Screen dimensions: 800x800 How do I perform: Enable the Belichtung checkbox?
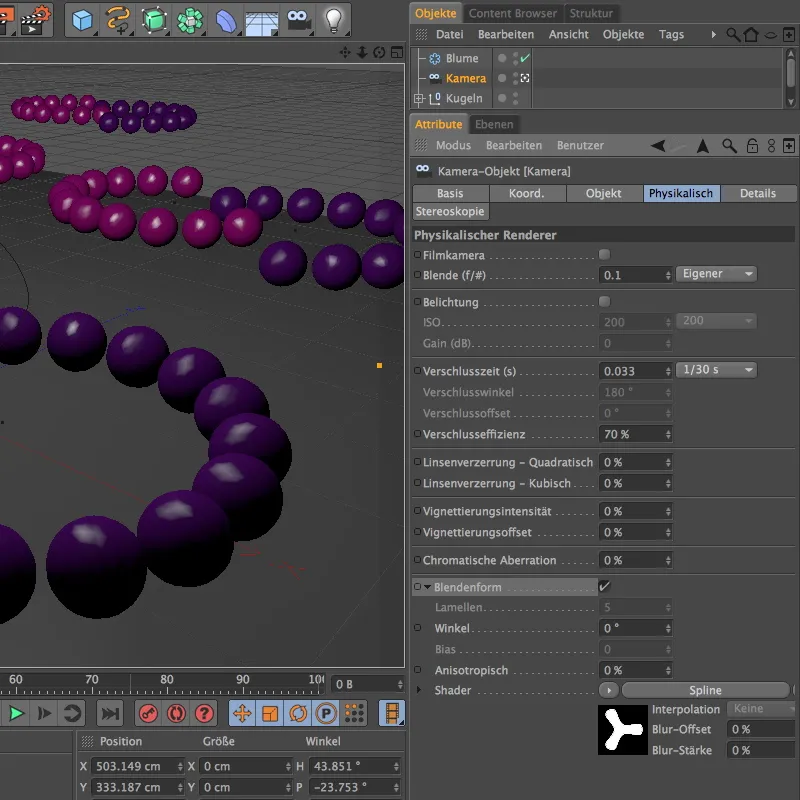point(605,302)
